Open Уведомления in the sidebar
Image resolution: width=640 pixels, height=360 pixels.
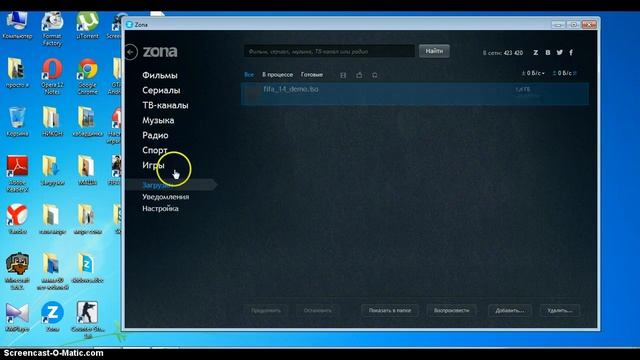tap(165, 197)
